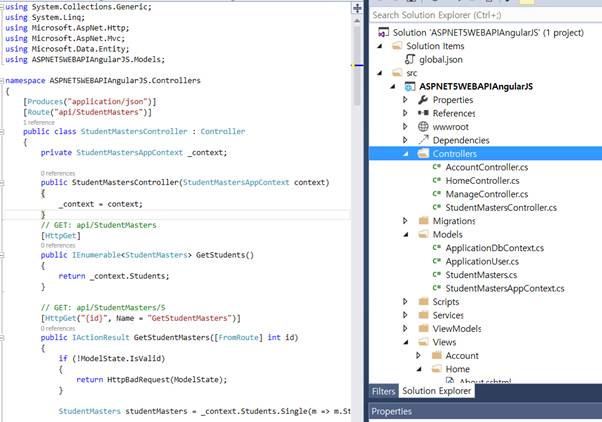Click the ASPNET5WEBAPIAngularJS project icon
Image resolution: width=602 pixels, height=422 pixels.
[x=410, y=86]
